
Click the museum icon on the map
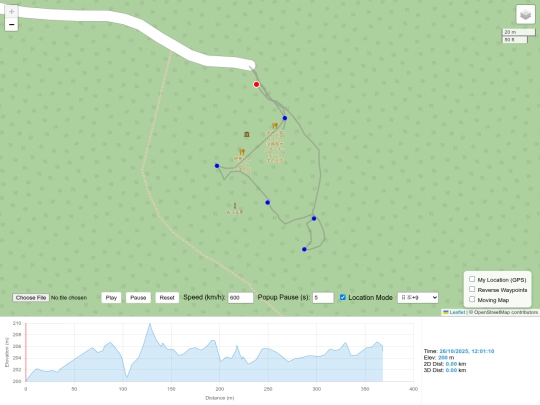[x=247, y=134]
